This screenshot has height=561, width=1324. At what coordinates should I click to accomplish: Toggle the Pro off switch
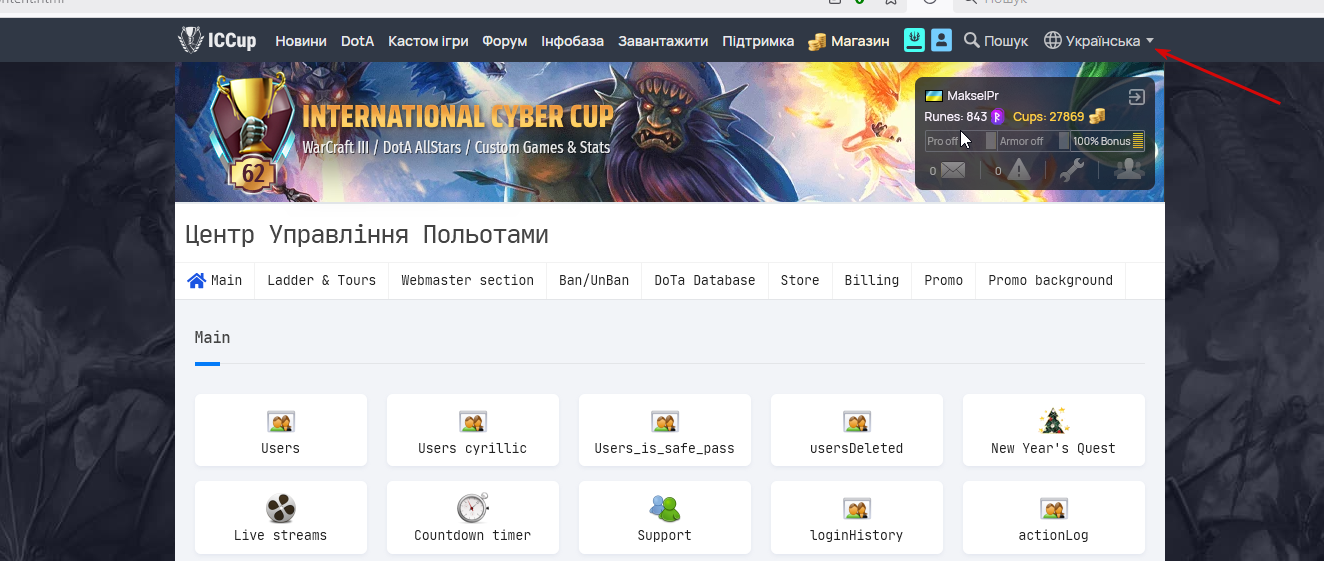coord(961,141)
